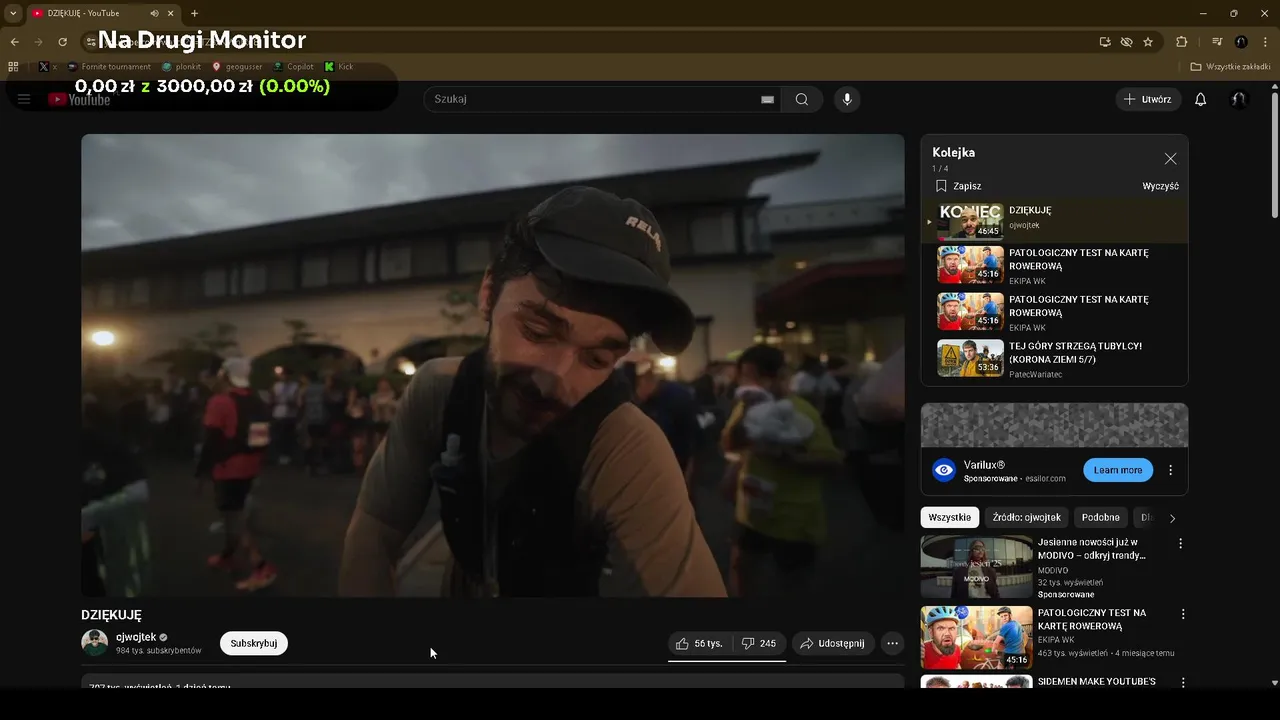Image resolution: width=1280 pixels, height=720 pixels.
Task: Show more filter chips with right arrow
Action: (x=1172, y=518)
